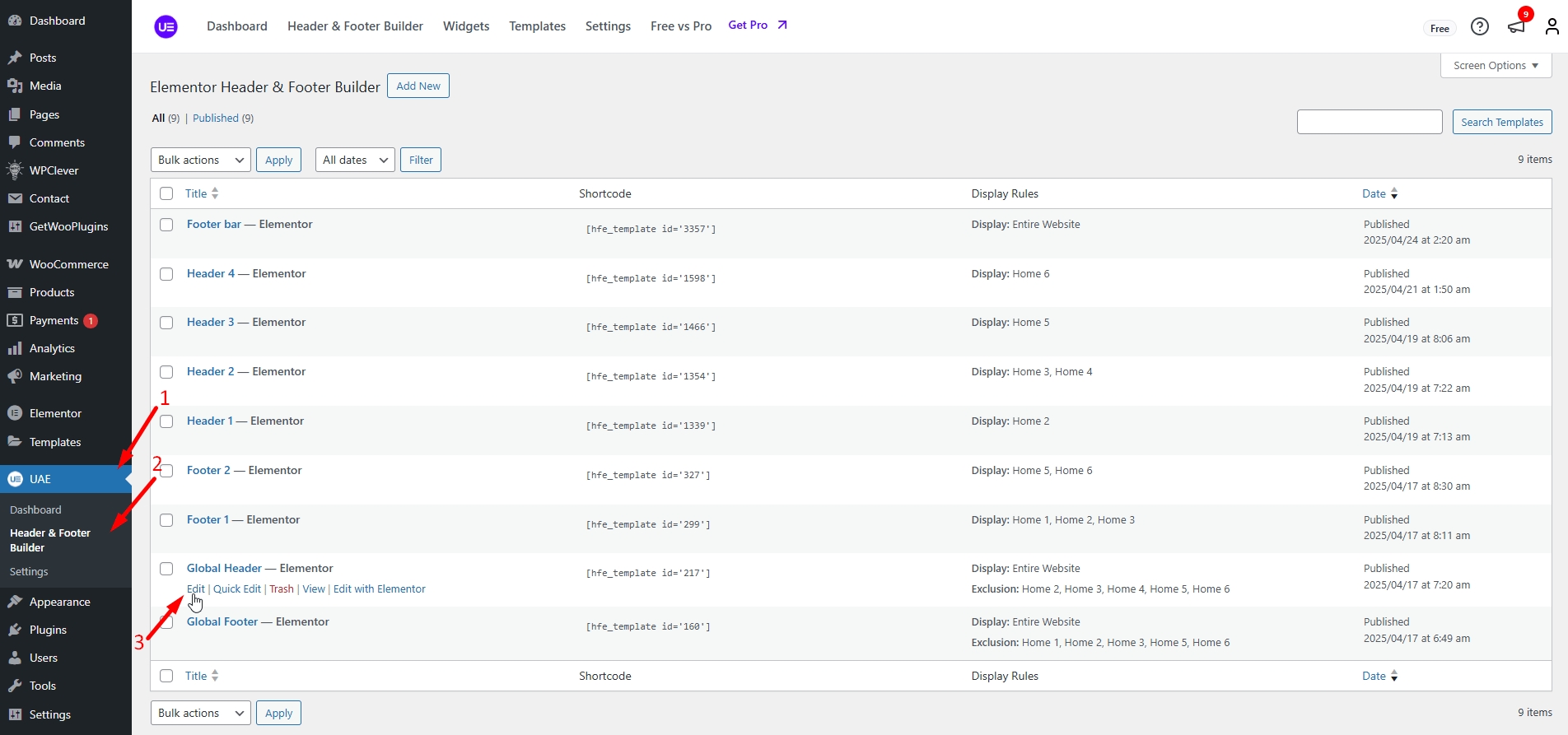Toggle select-all checkbox in table header

click(x=166, y=193)
